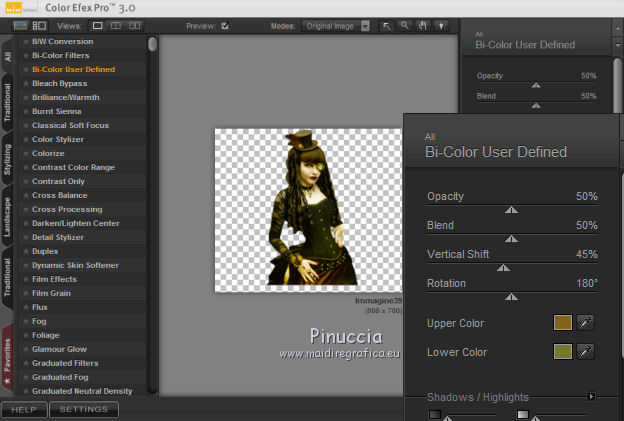Switch to split preview view
624x421 pixels.
116,25
